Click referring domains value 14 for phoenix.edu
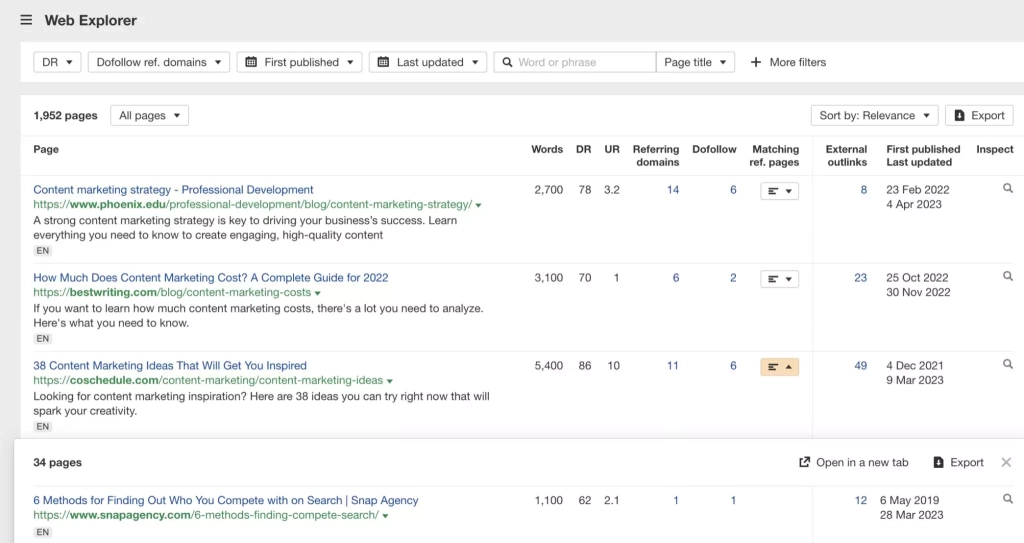Image resolution: width=1024 pixels, height=543 pixels. coord(673,189)
